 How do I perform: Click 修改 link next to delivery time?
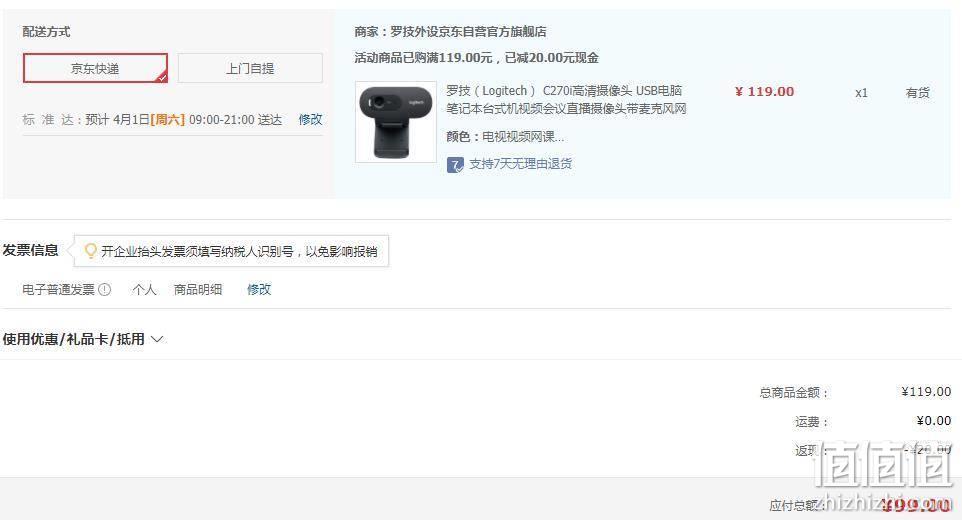click(310, 120)
